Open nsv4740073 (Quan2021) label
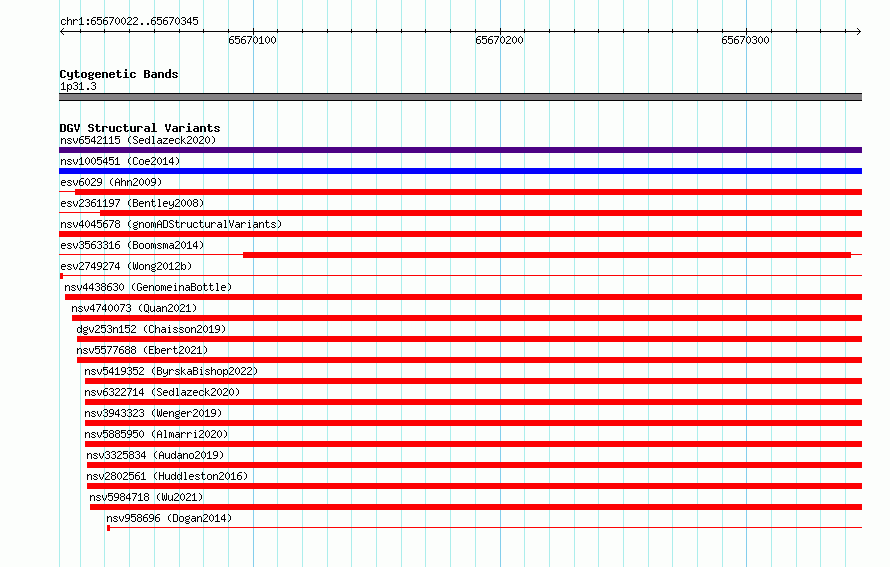The height and width of the screenshot is (567, 890). coord(134,308)
